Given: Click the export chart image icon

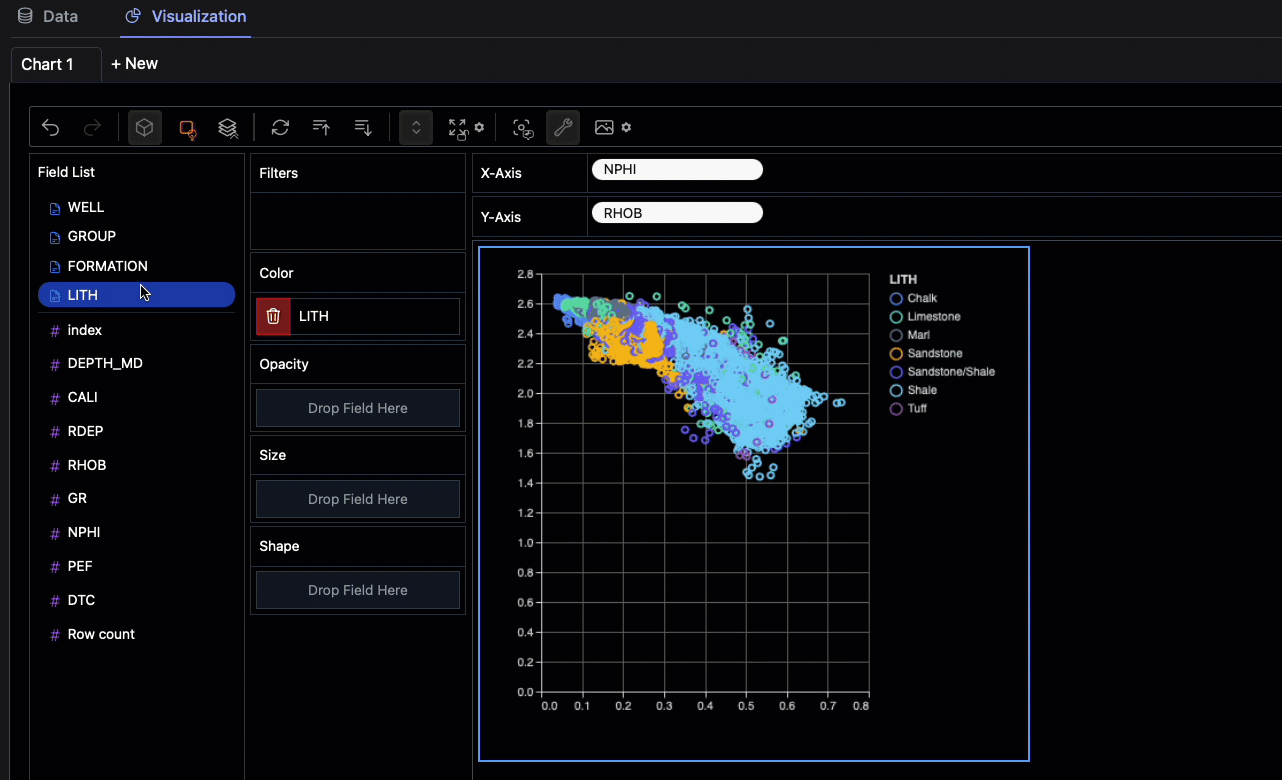Looking at the screenshot, I should coord(604,128).
